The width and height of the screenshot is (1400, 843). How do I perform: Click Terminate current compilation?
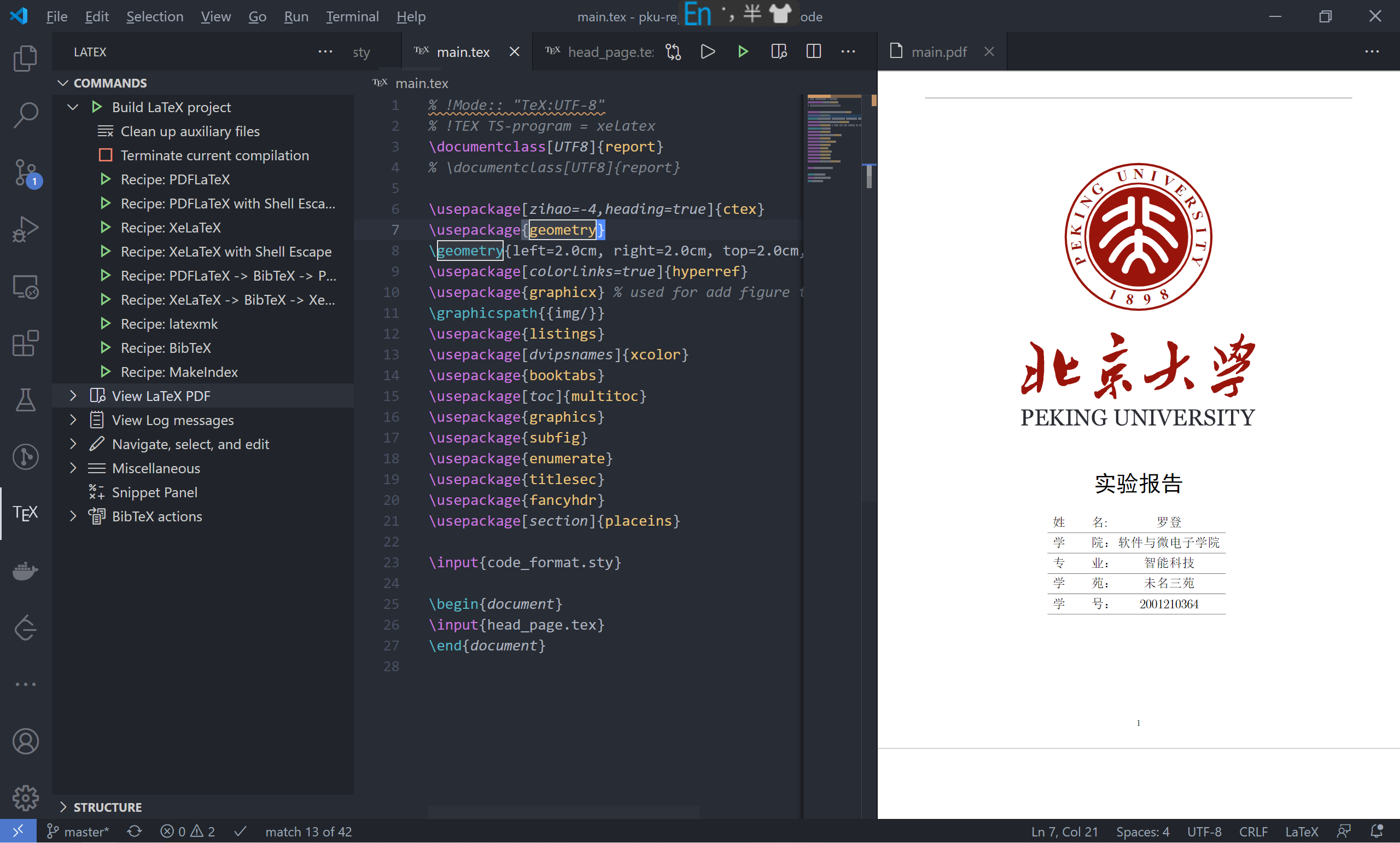(x=214, y=155)
